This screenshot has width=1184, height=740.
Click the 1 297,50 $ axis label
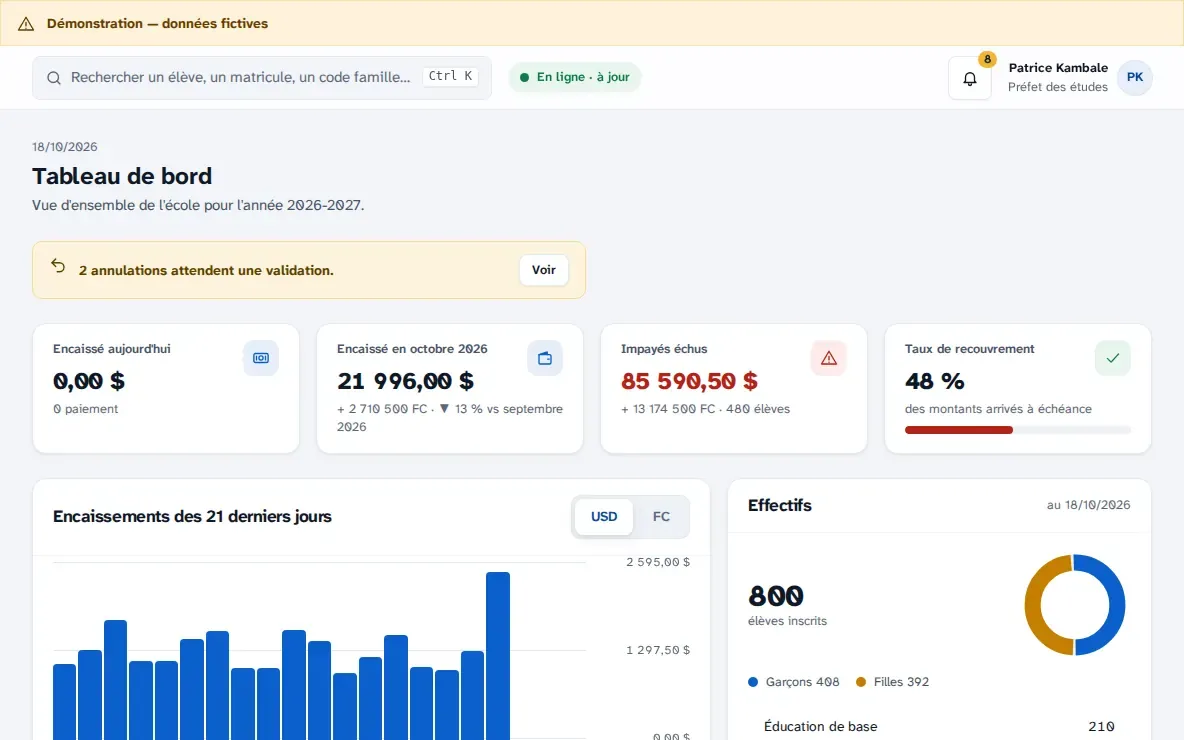tap(658, 650)
